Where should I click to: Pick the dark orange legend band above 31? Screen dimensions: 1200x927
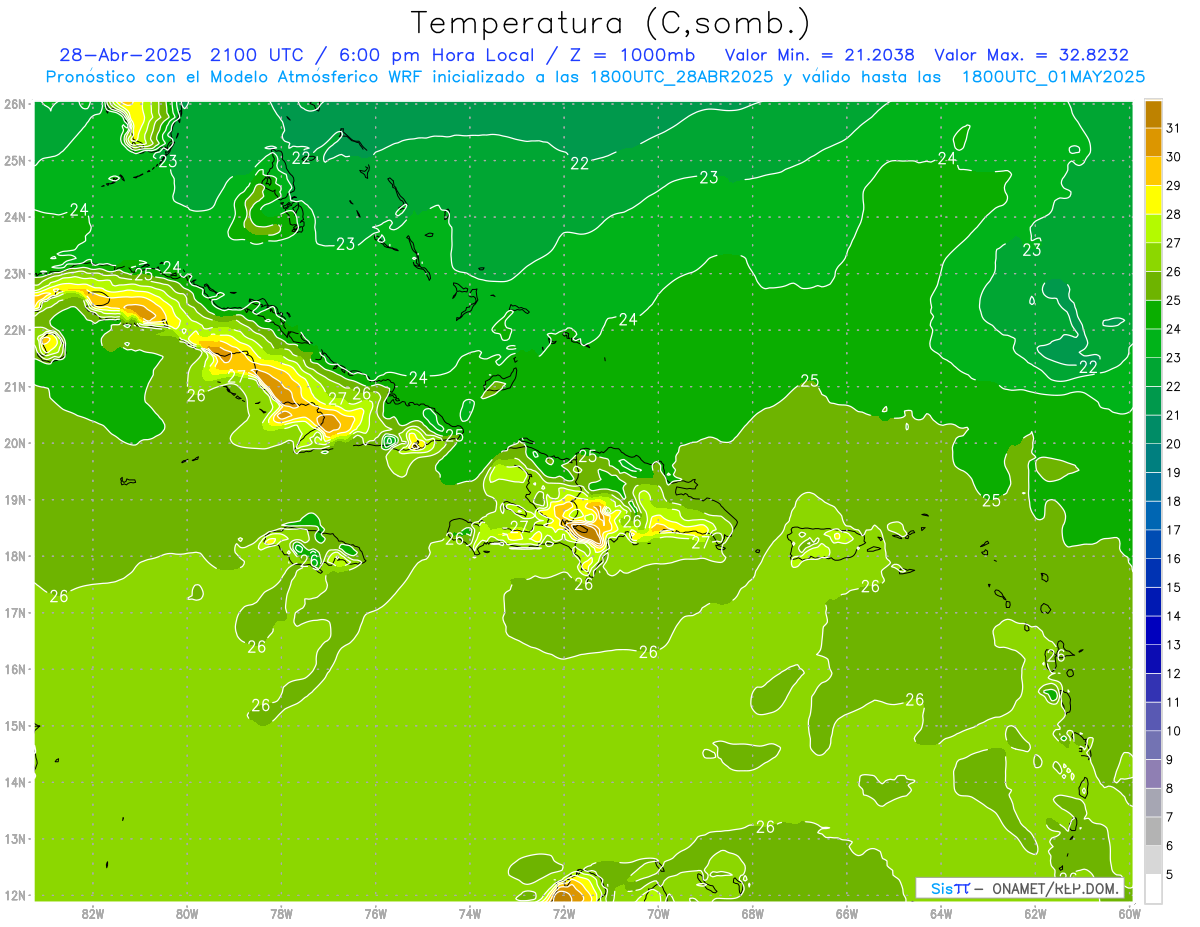point(1153,113)
